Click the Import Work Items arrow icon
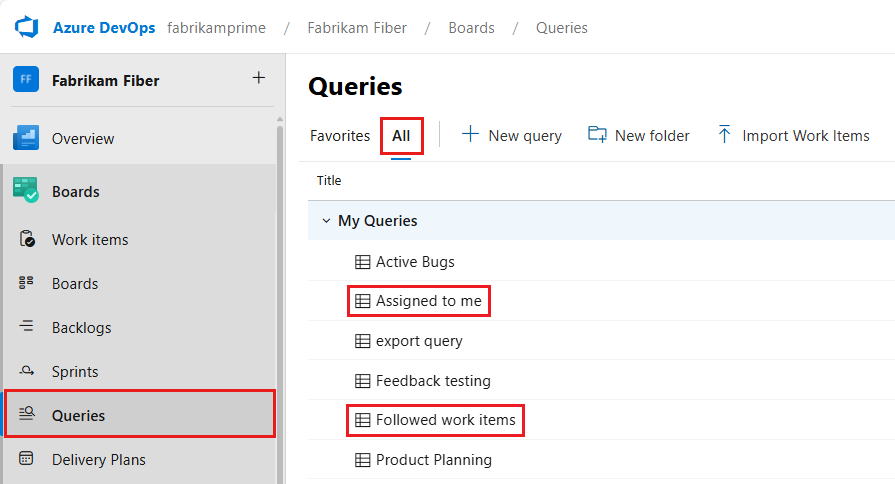The width and height of the screenshot is (895, 484). tap(724, 134)
